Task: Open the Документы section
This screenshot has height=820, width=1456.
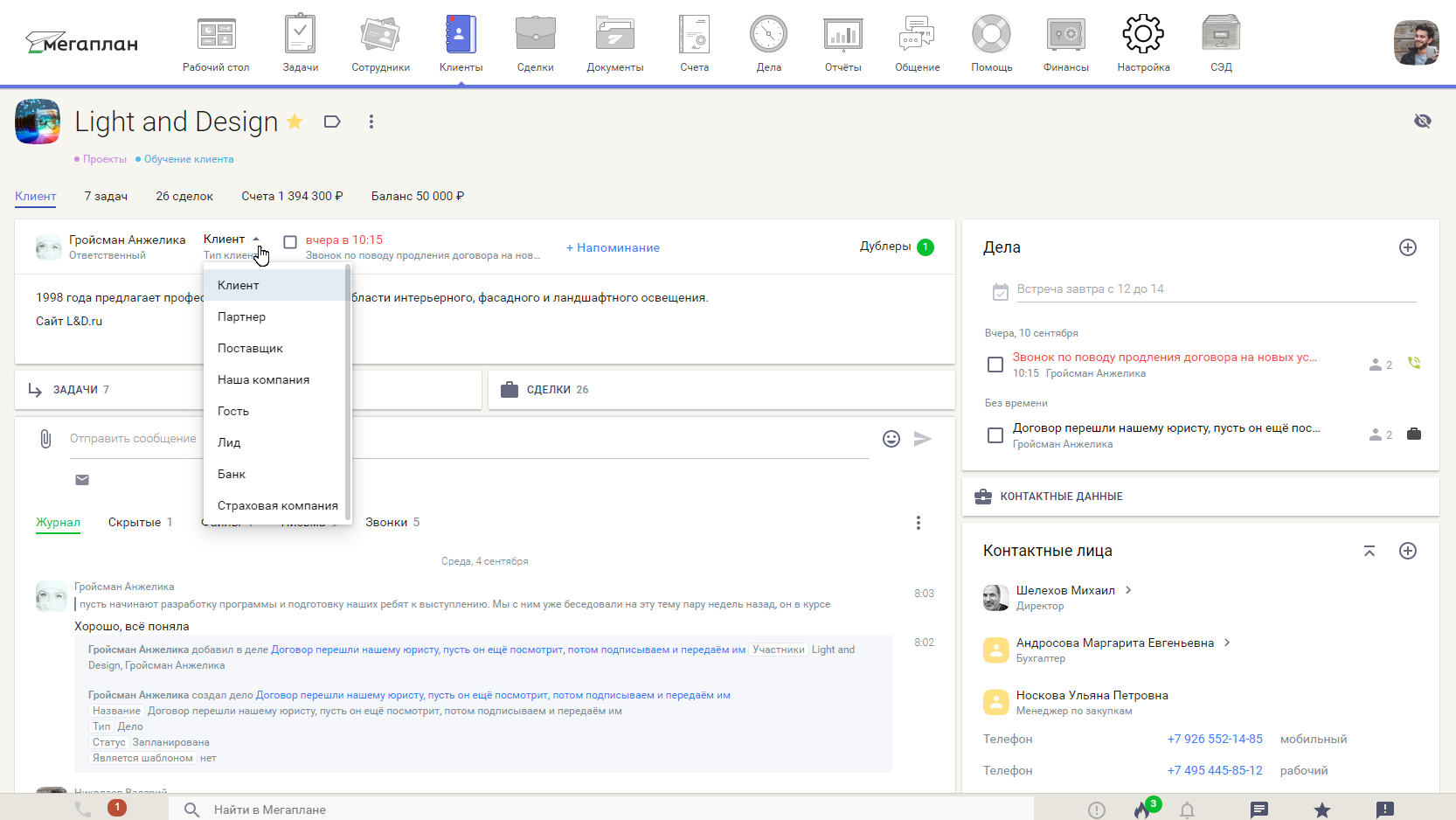Action: coord(614,44)
